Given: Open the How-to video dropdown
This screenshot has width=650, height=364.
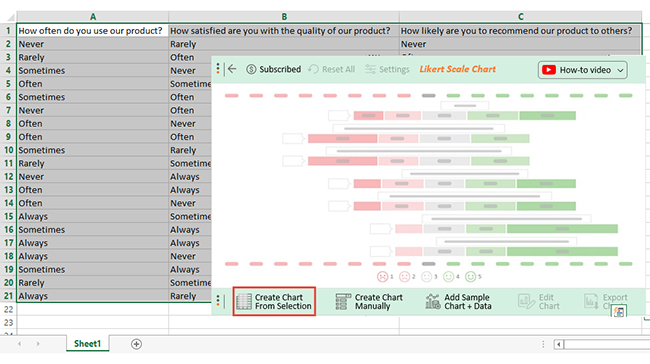Looking at the screenshot, I should 582,70.
